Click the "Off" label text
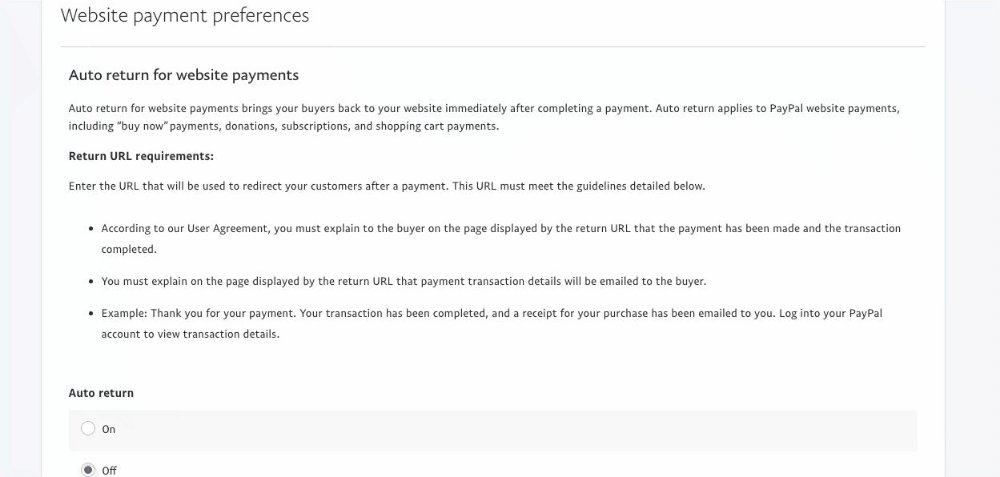 point(110,470)
